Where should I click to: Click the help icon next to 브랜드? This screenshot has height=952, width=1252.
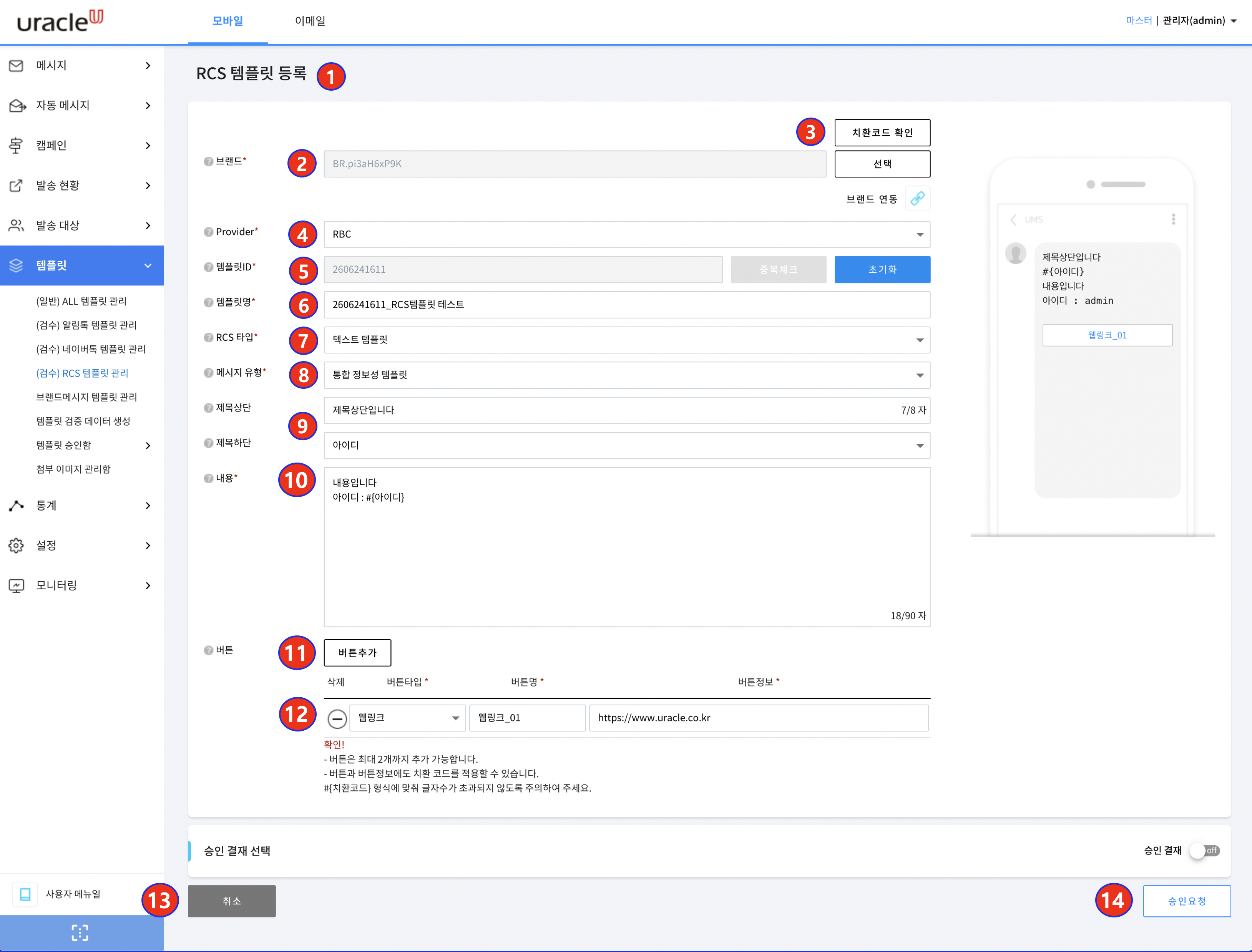point(208,161)
